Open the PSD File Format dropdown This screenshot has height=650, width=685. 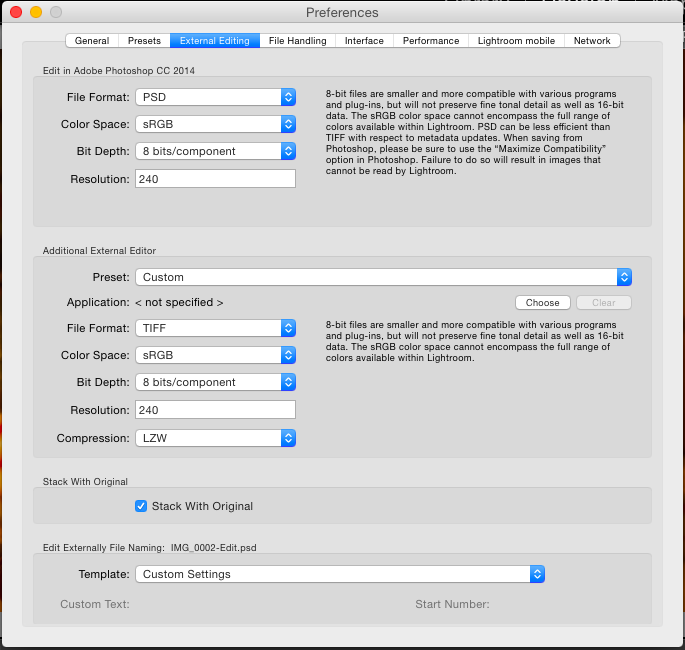coord(215,97)
